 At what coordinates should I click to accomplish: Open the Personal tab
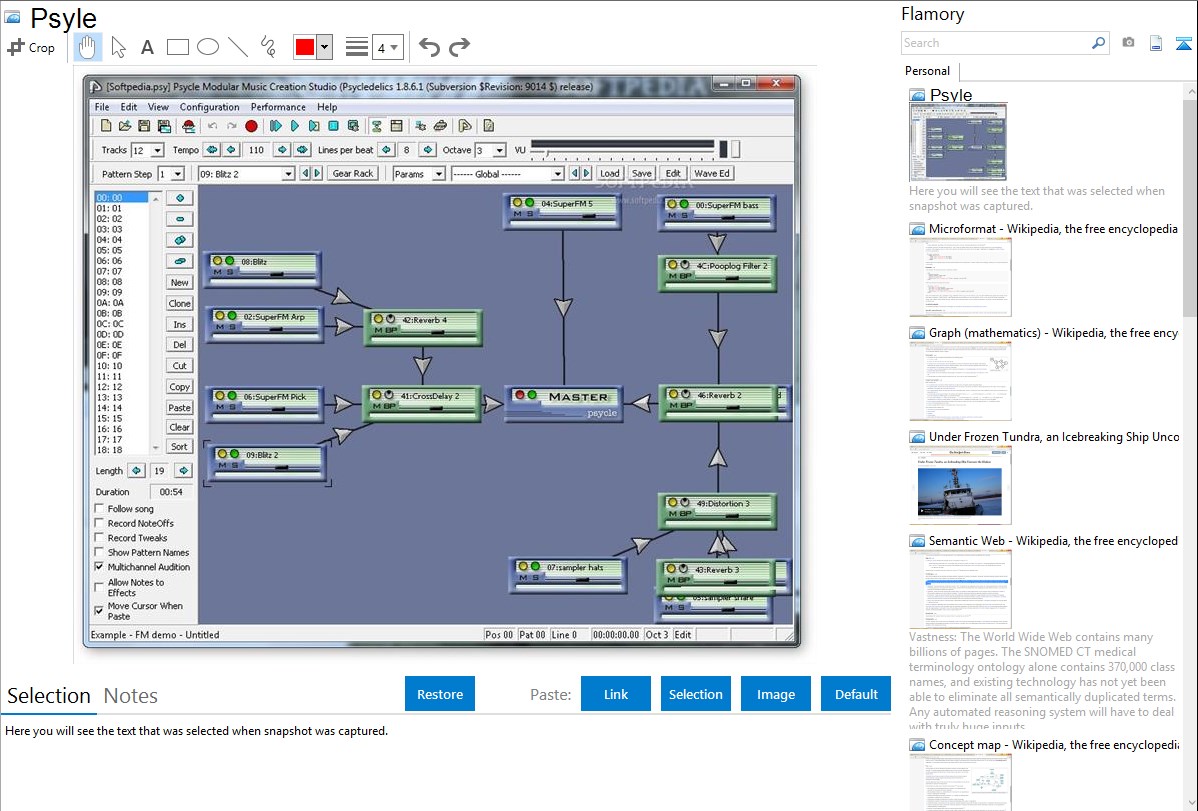(x=928, y=71)
